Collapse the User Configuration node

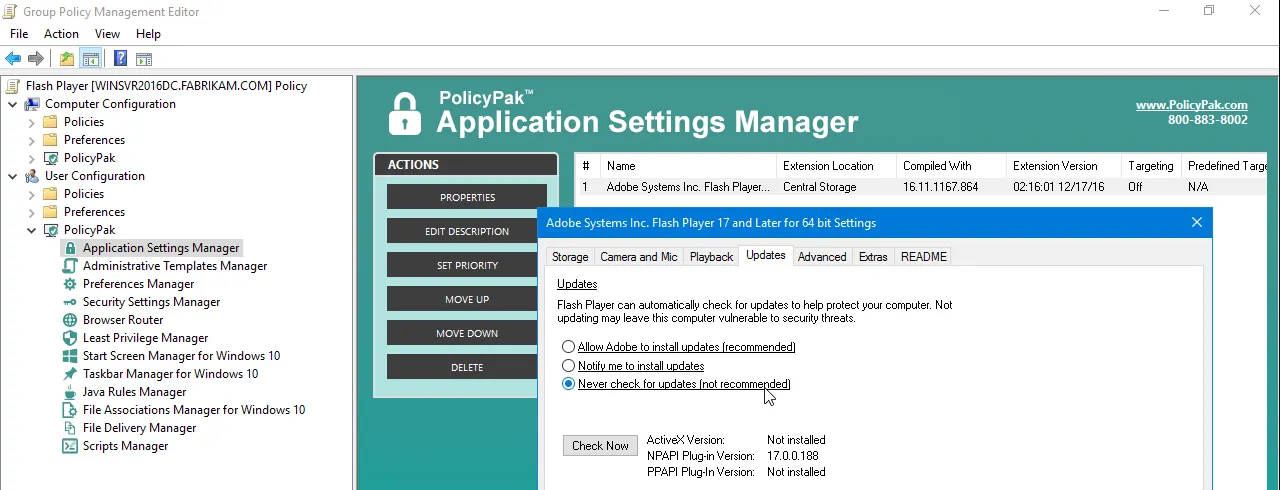click(x=13, y=176)
